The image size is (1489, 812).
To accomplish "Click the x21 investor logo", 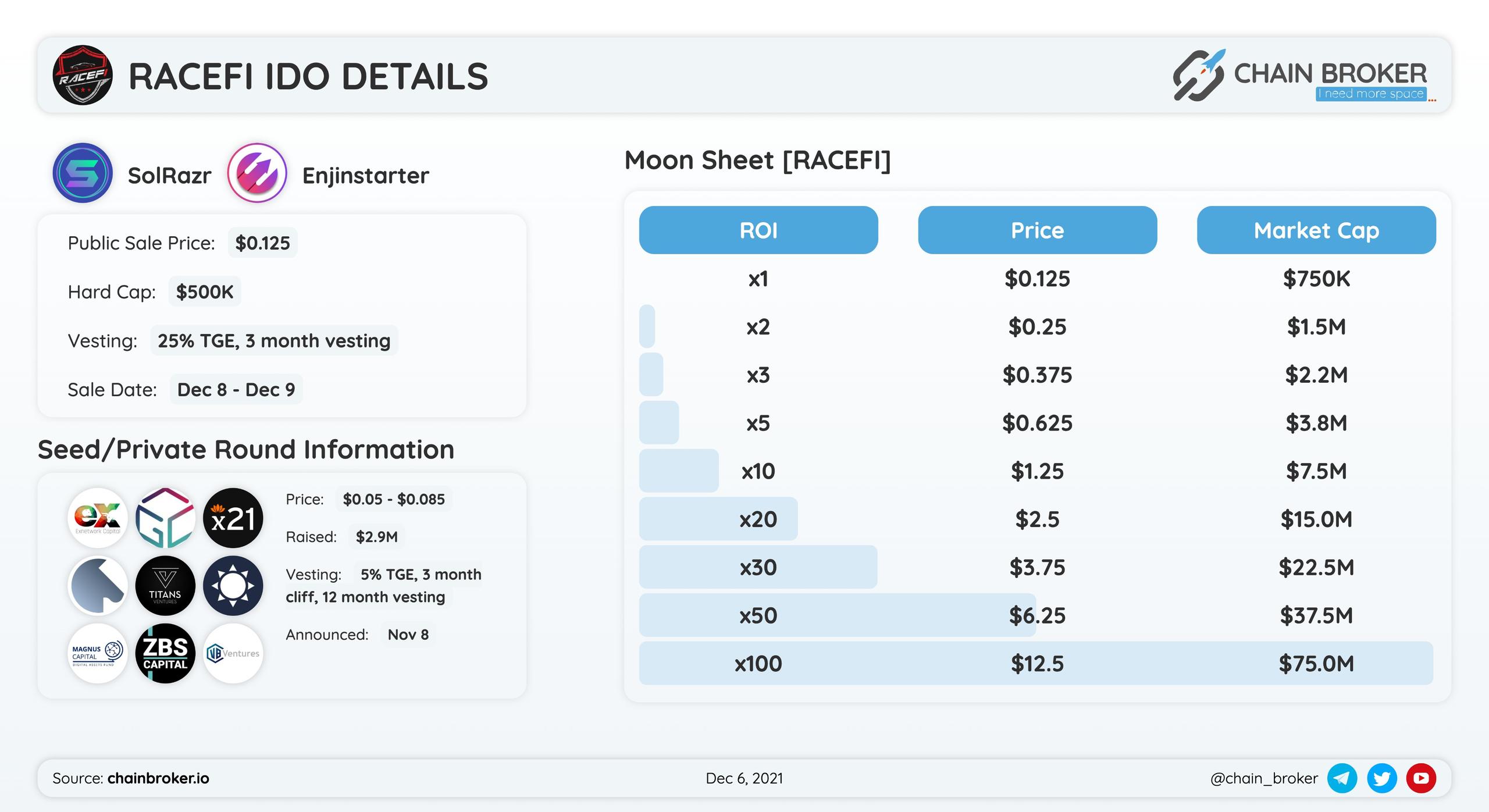I will click(233, 518).
